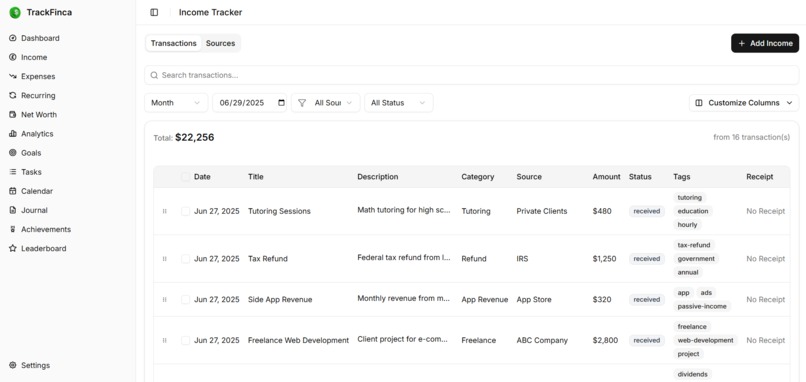Click drag handle for Tax Refund row
The image size is (806, 382).
point(164,259)
